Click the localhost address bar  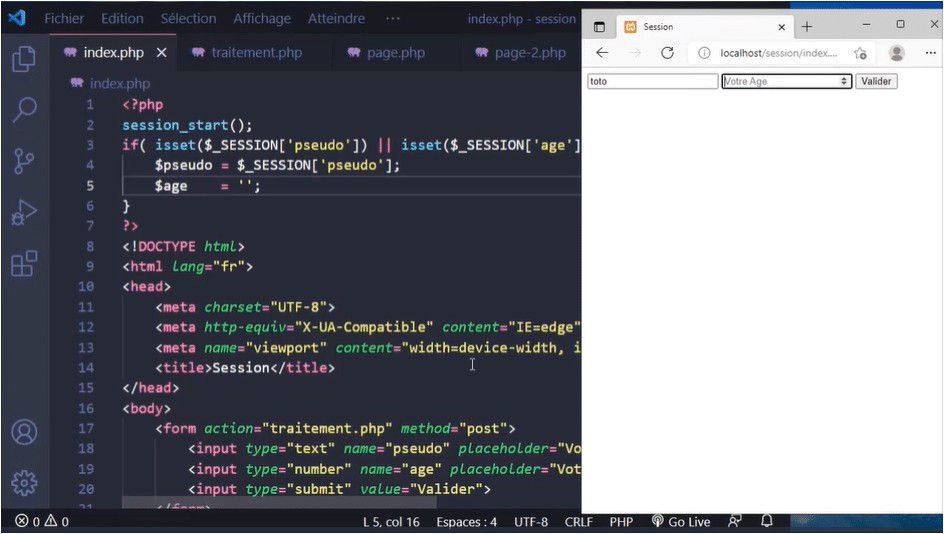coord(778,53)
